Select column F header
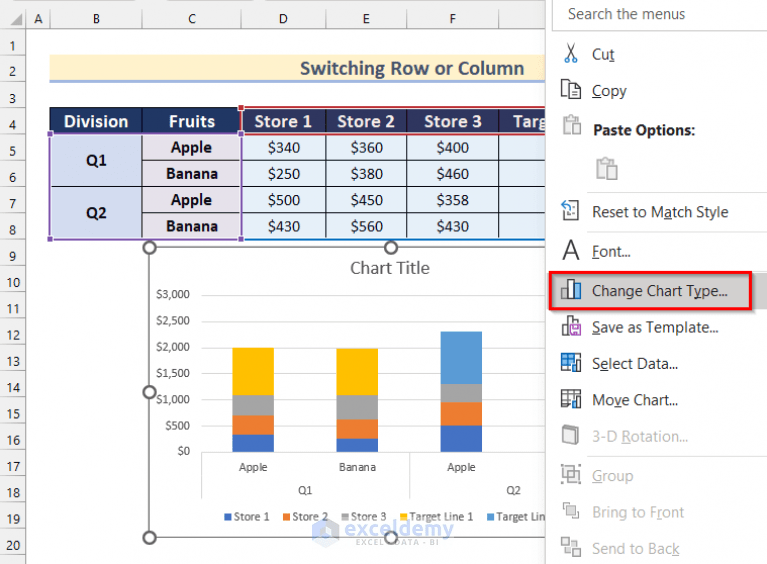Viewport: 767px width, 564px height. click(x=452, y=19)
